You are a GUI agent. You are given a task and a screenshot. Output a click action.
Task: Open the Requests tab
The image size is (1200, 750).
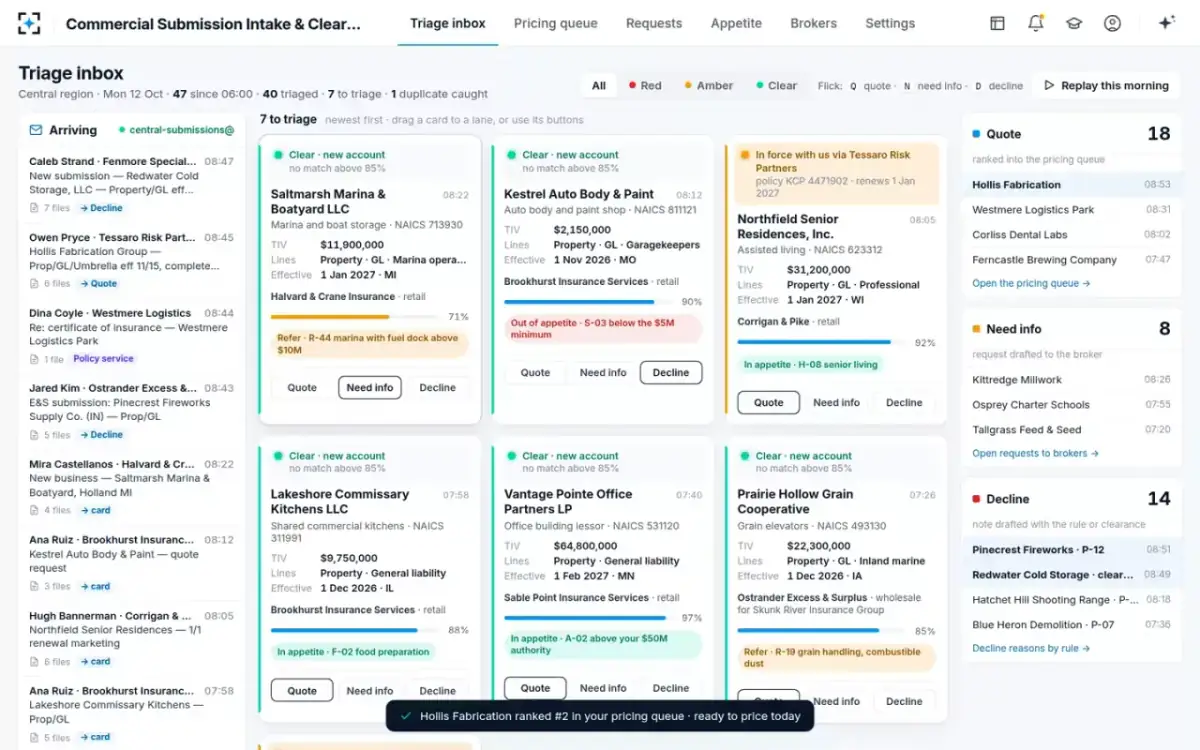[654, 23]
